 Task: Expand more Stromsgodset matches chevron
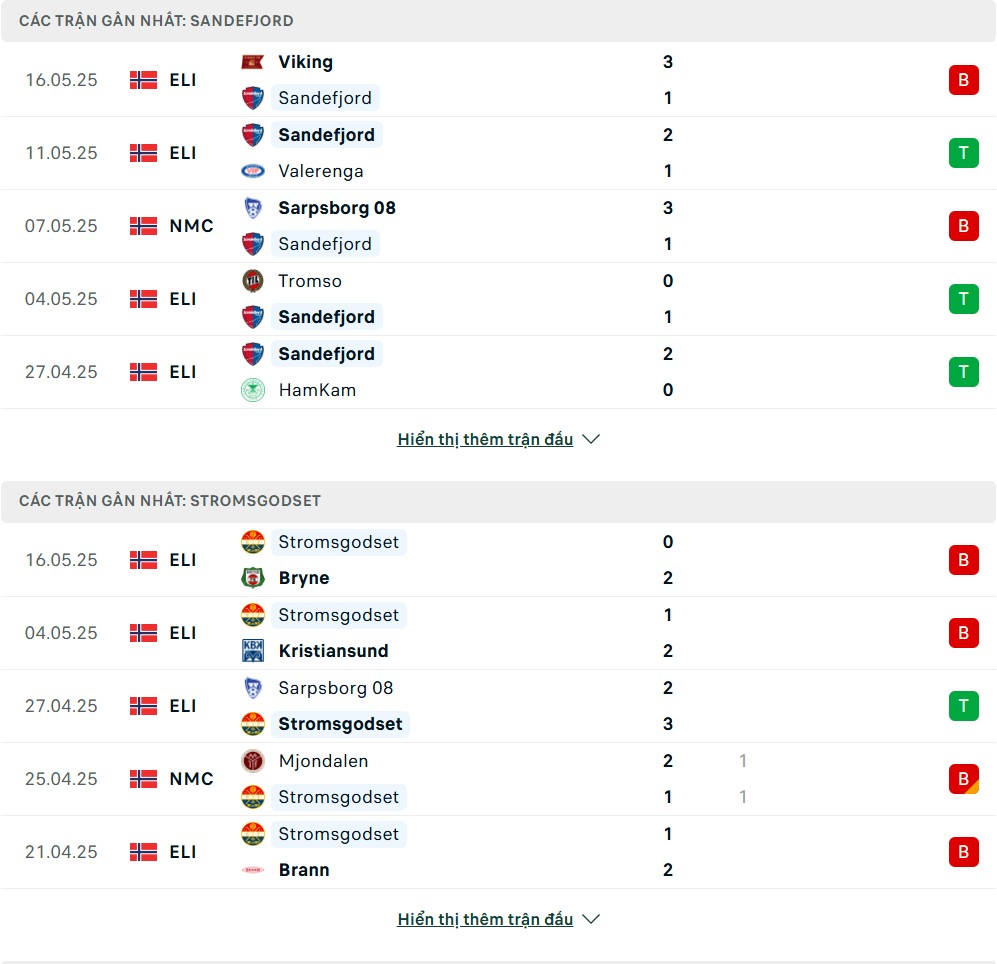coord(591,919)
